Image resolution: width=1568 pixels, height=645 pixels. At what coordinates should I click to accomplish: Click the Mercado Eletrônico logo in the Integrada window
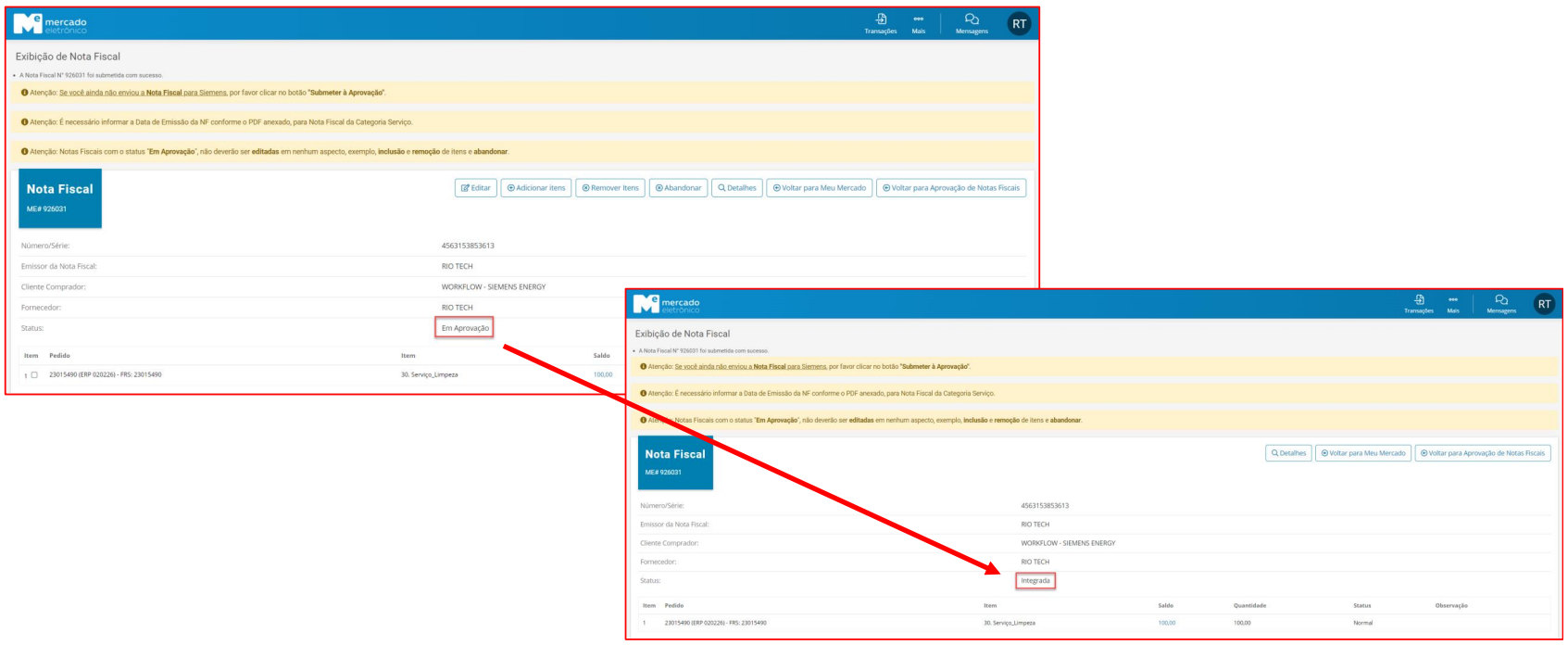(667, 304)
